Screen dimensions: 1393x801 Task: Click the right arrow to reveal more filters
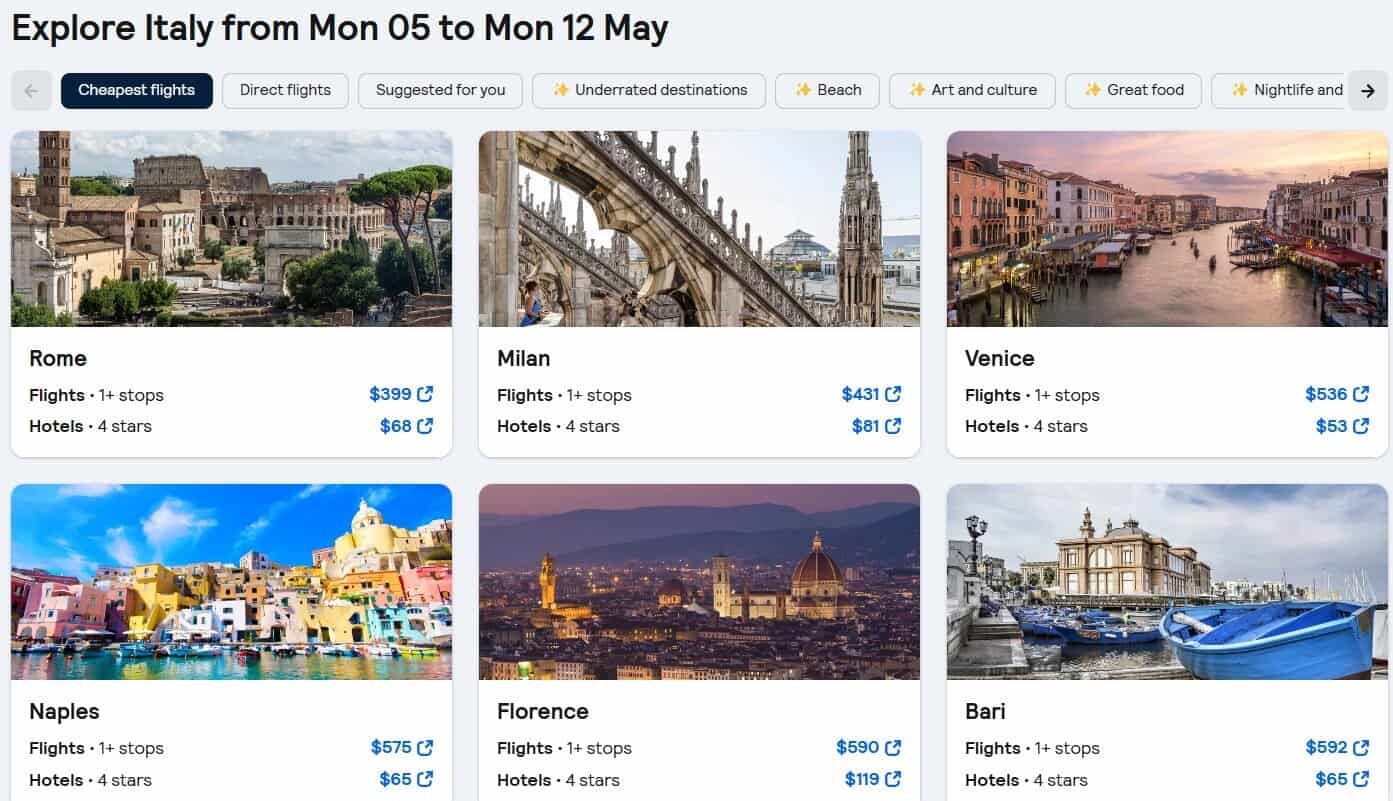1368,90
